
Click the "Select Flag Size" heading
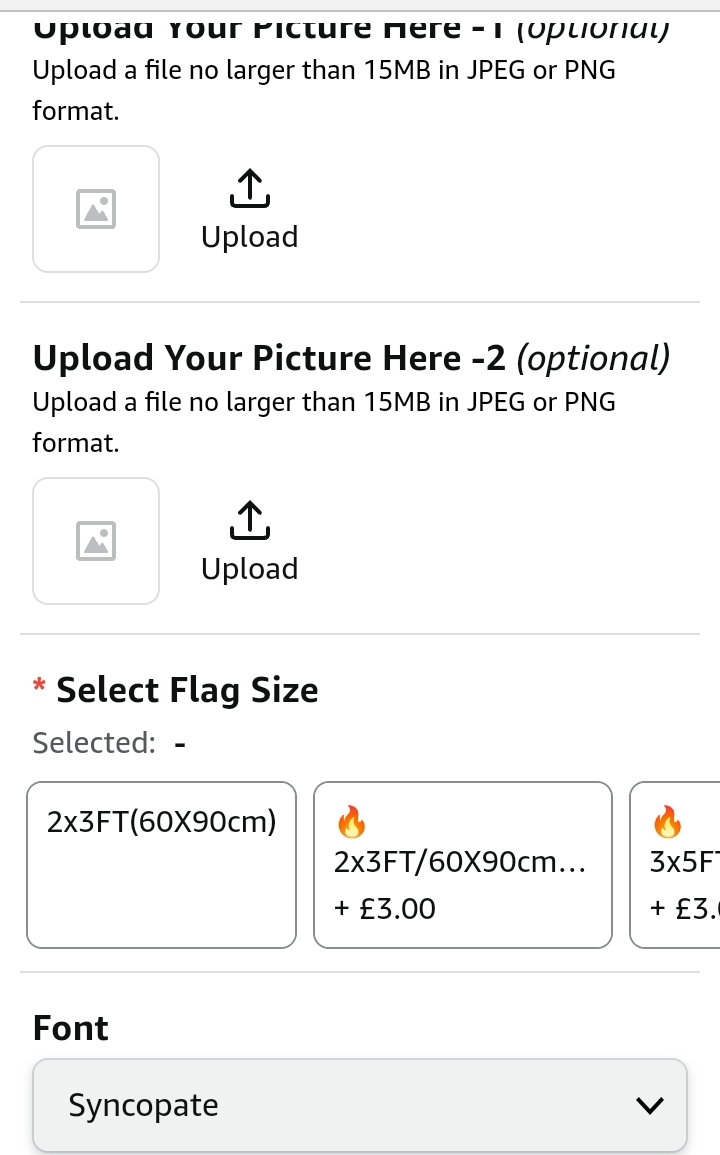(187, 690)
